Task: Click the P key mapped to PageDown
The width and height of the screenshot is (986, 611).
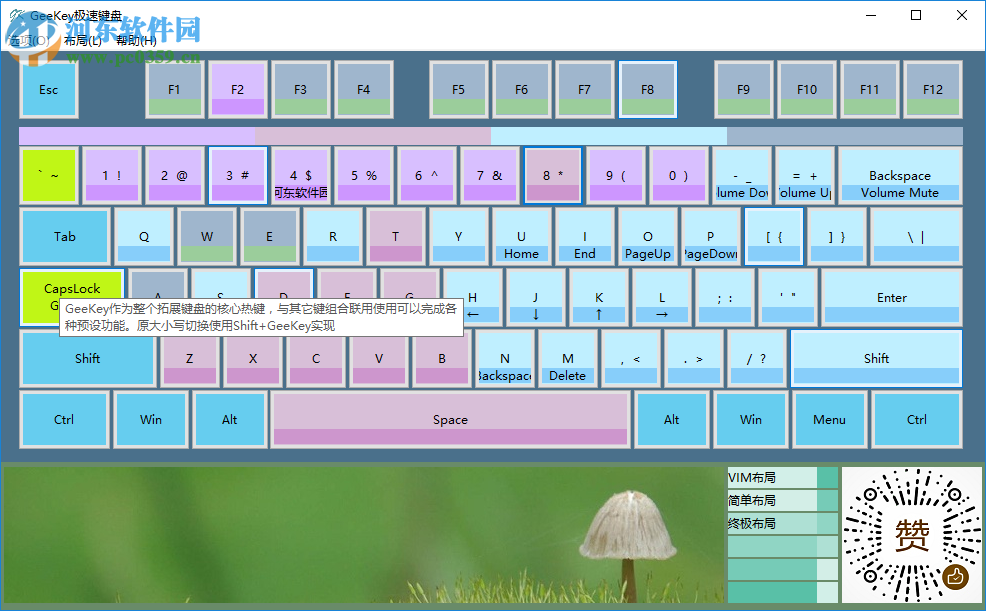Action: [x=711, y=236]
